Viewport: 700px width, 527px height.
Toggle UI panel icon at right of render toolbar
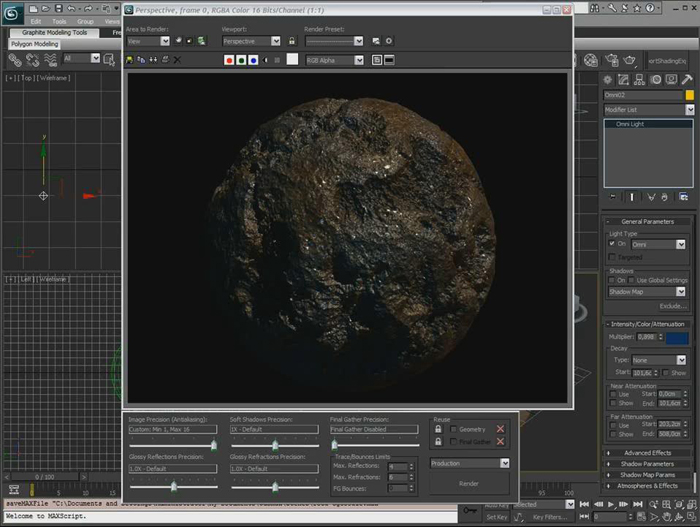point(389,60)
